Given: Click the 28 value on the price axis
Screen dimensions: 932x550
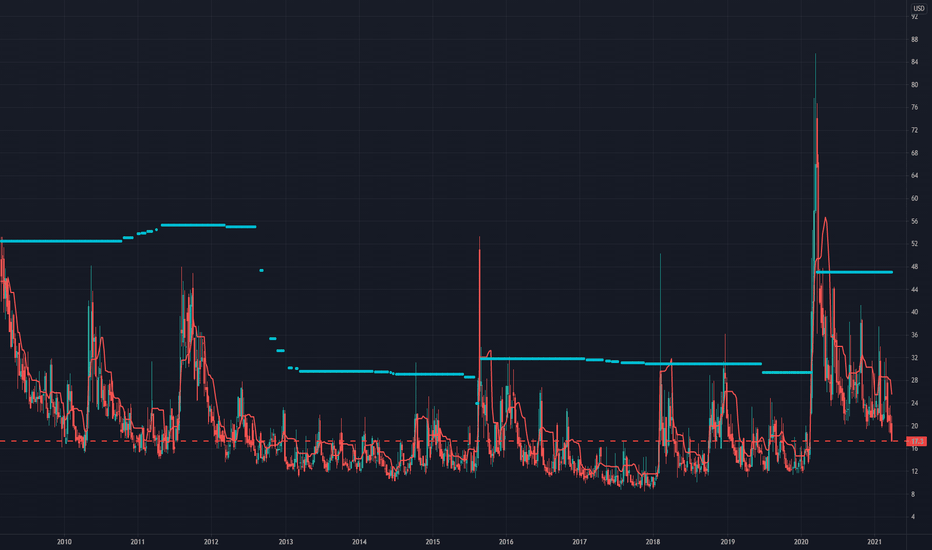Looking at the screenshot, I should pyautogui.click(x=914, y=380).
